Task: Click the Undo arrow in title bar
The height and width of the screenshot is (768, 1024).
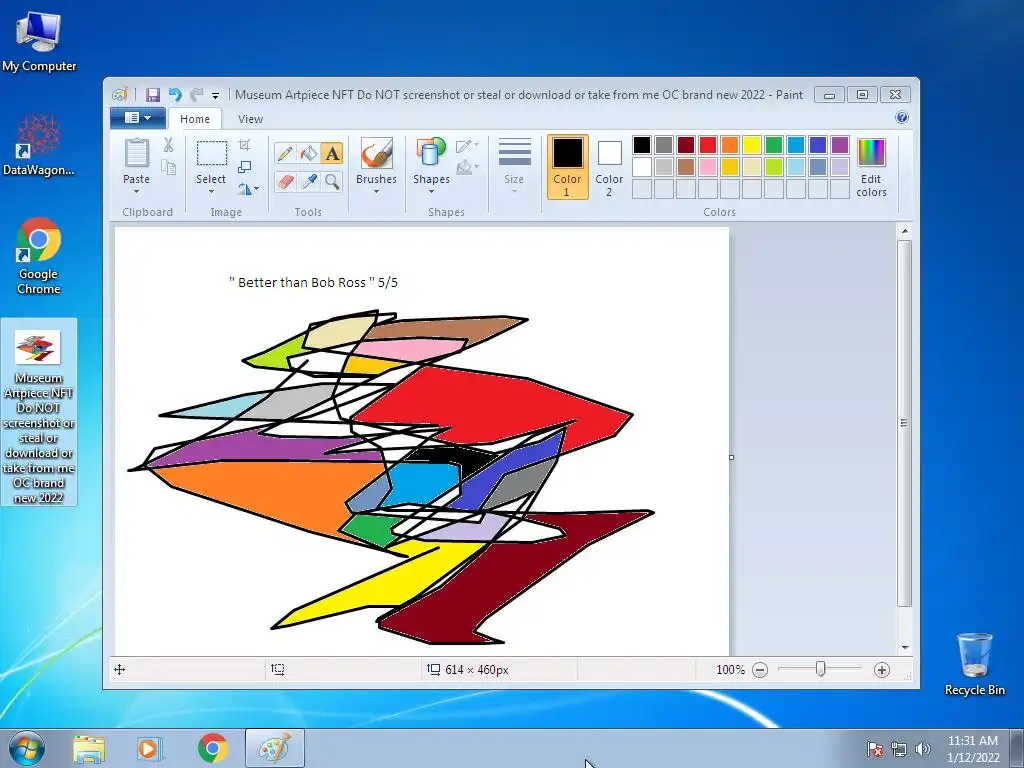Action: pyautogui.click(x=175, y=95)
